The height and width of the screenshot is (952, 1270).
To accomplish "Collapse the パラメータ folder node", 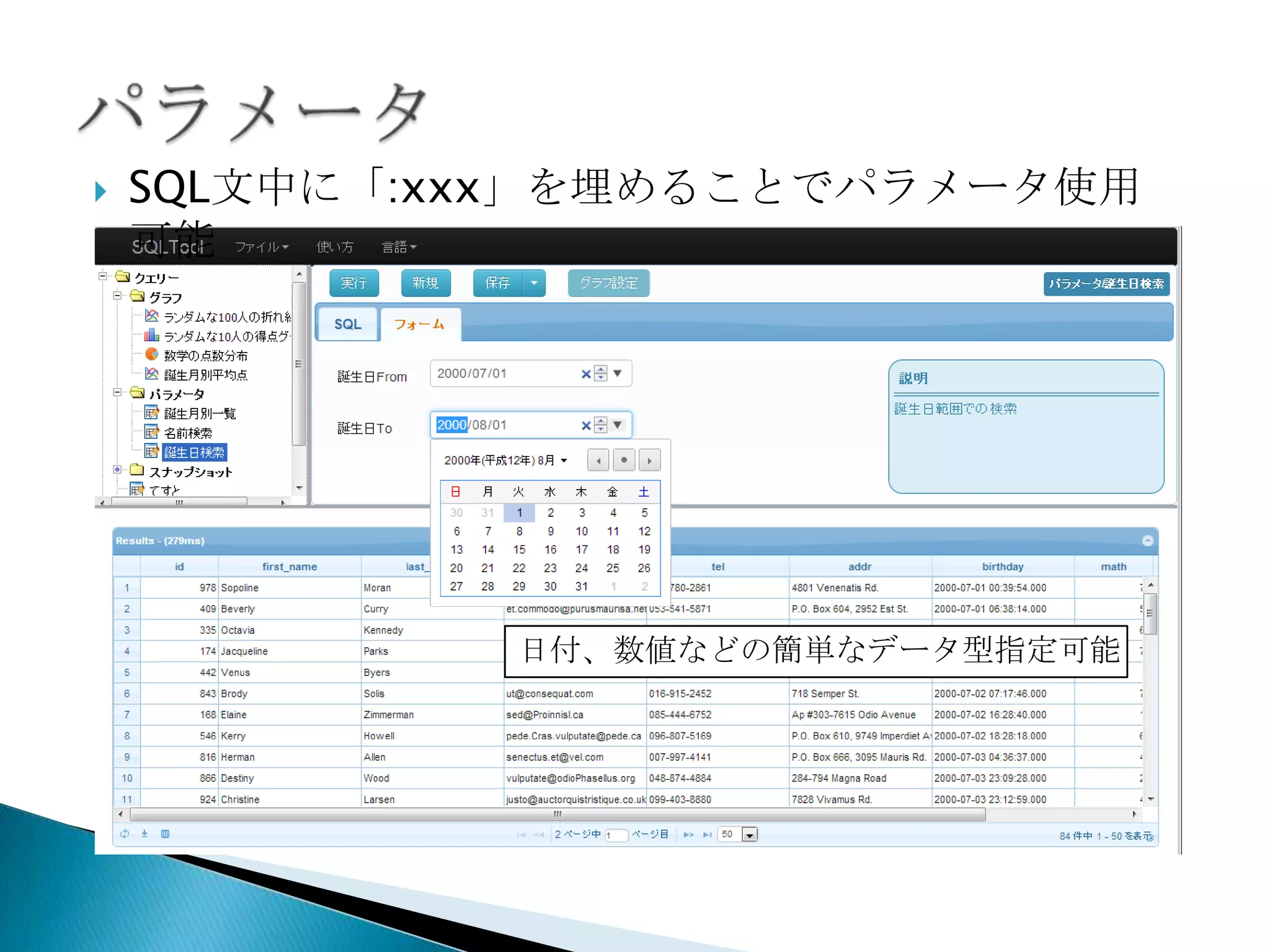I will 118,392.
